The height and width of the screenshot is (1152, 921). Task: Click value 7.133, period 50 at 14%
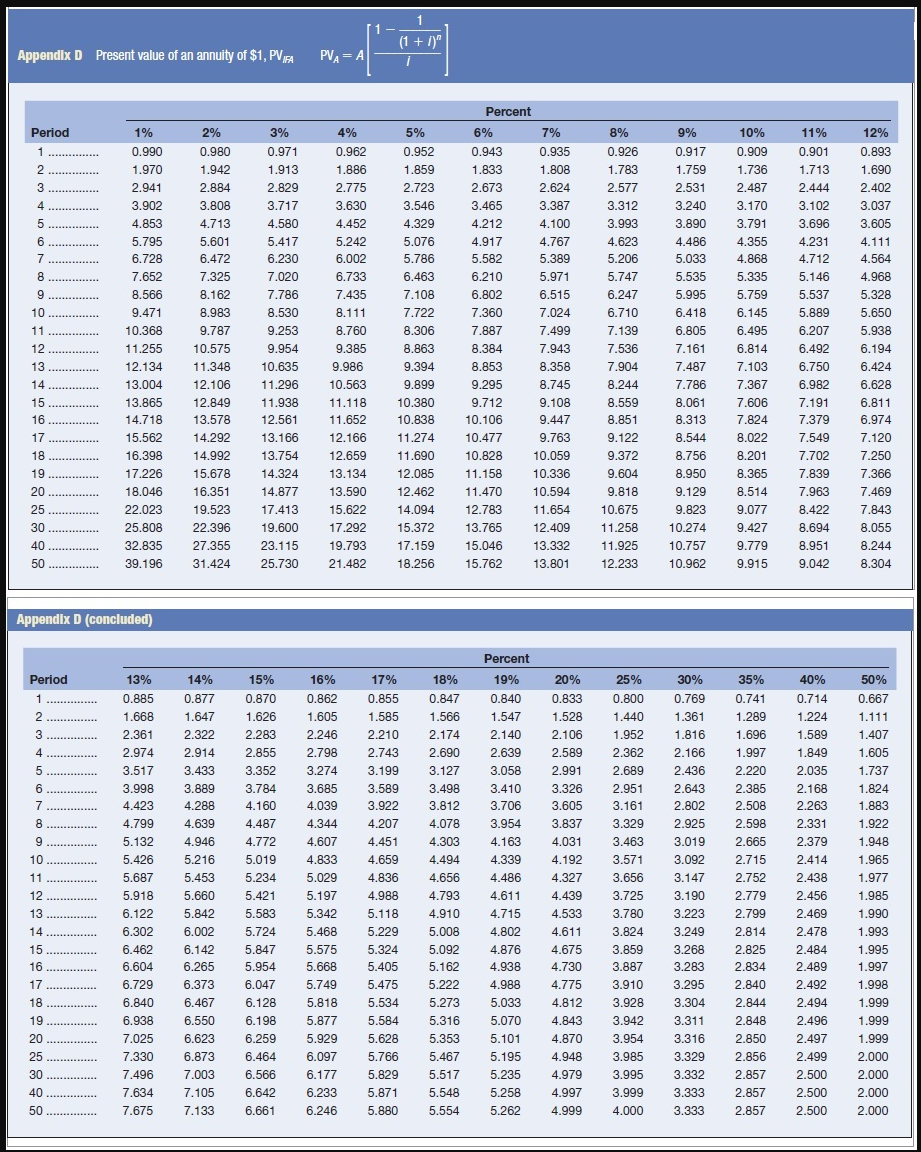(x=199, y=1112)
